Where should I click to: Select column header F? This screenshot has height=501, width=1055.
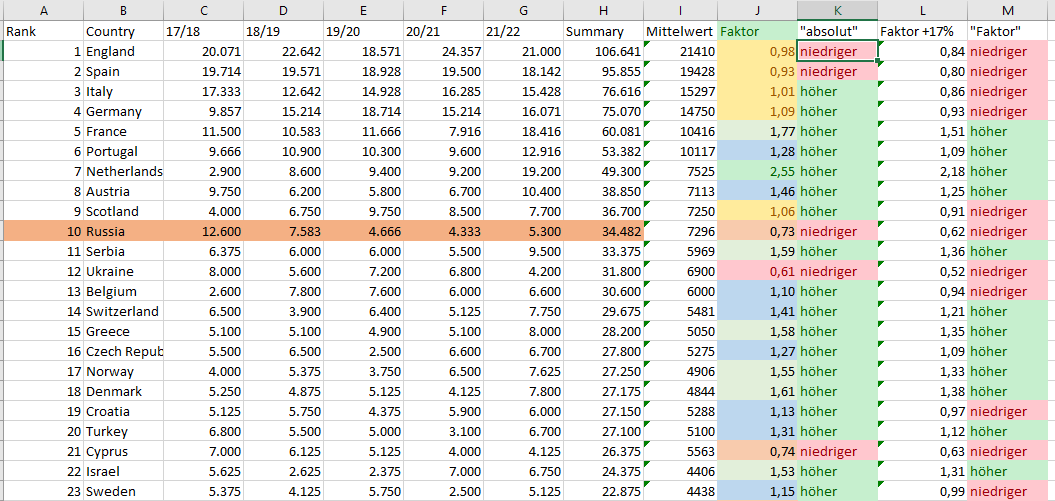click(x=444, y=10)
